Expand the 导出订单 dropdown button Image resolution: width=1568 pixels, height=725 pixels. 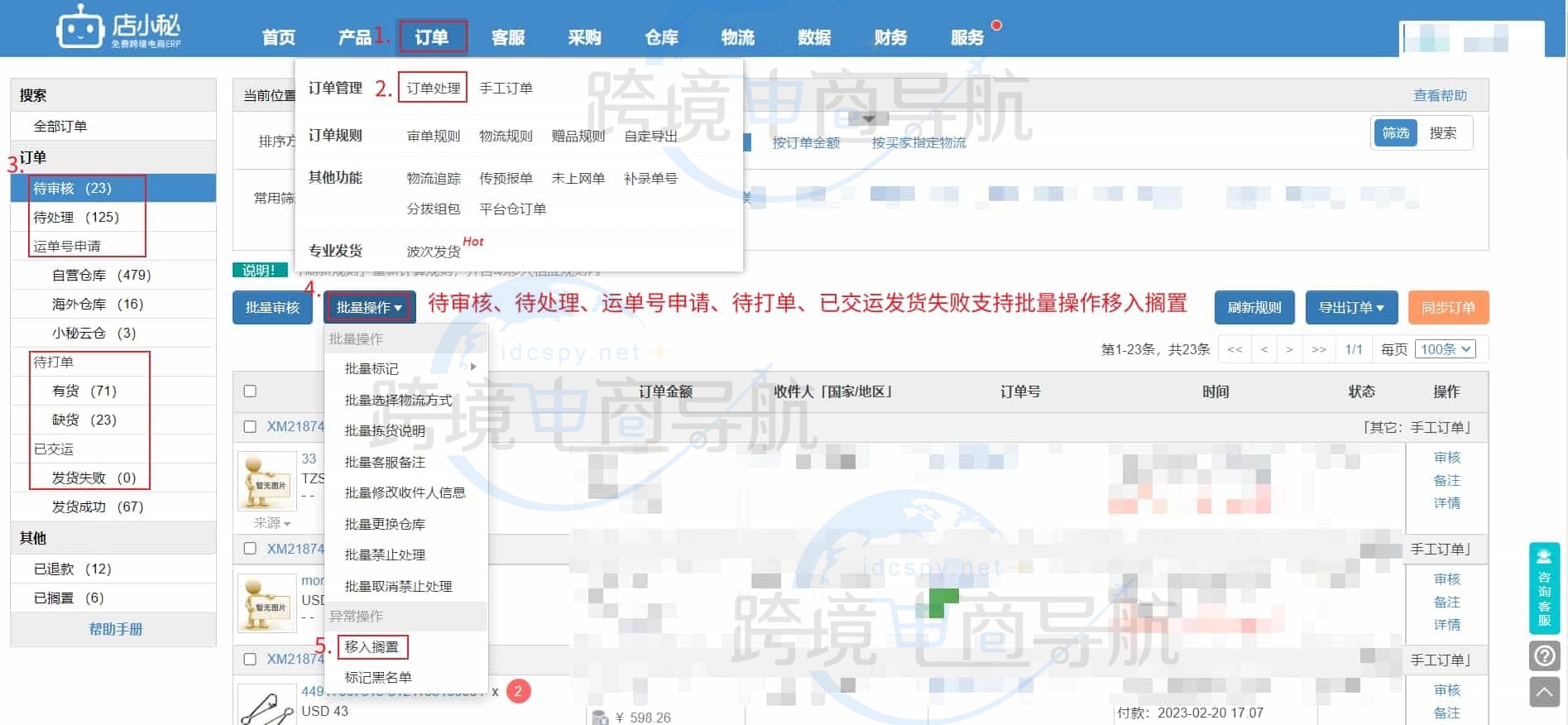point(1350,307)
